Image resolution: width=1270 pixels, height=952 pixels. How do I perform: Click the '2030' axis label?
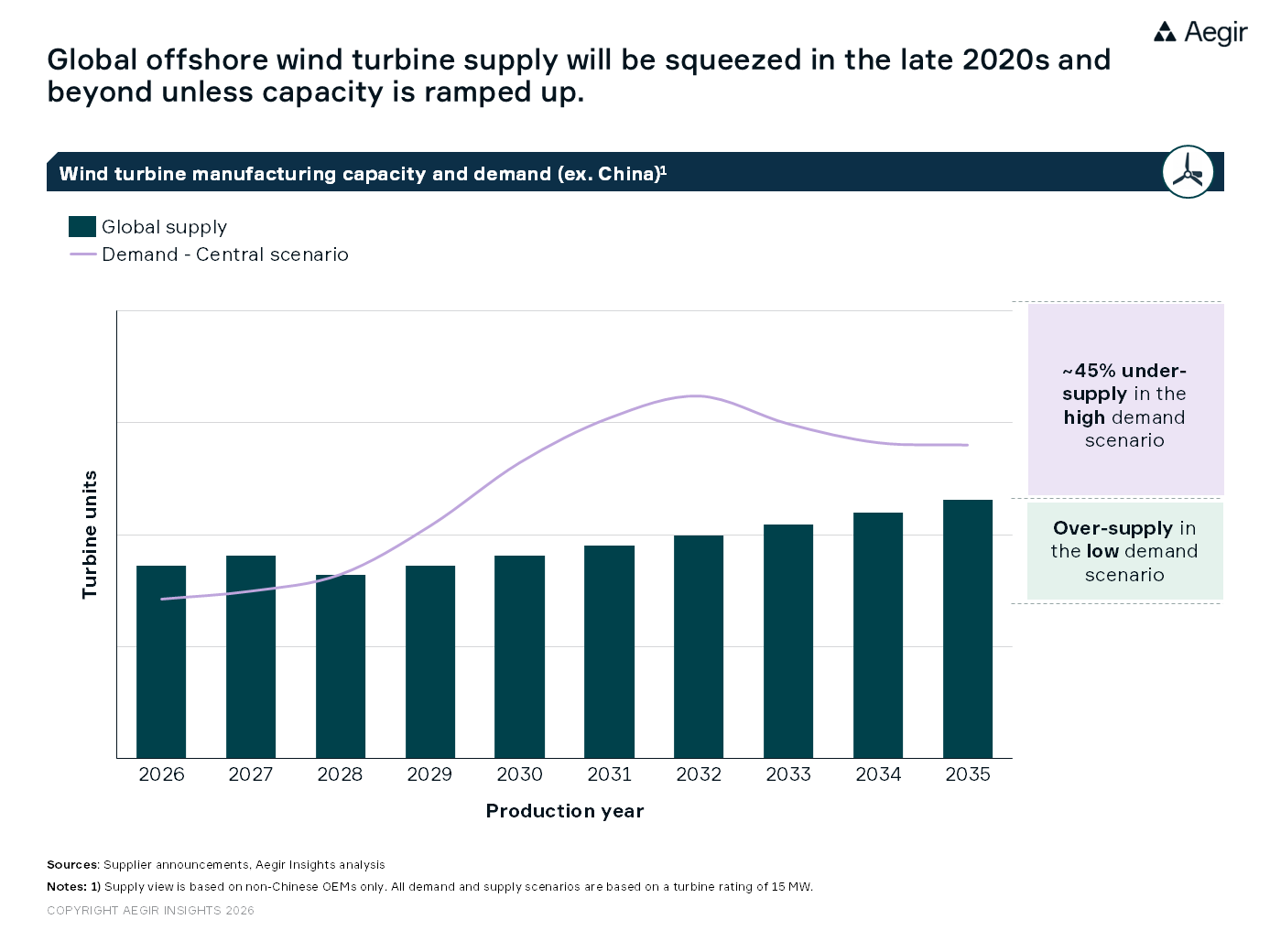520,774
